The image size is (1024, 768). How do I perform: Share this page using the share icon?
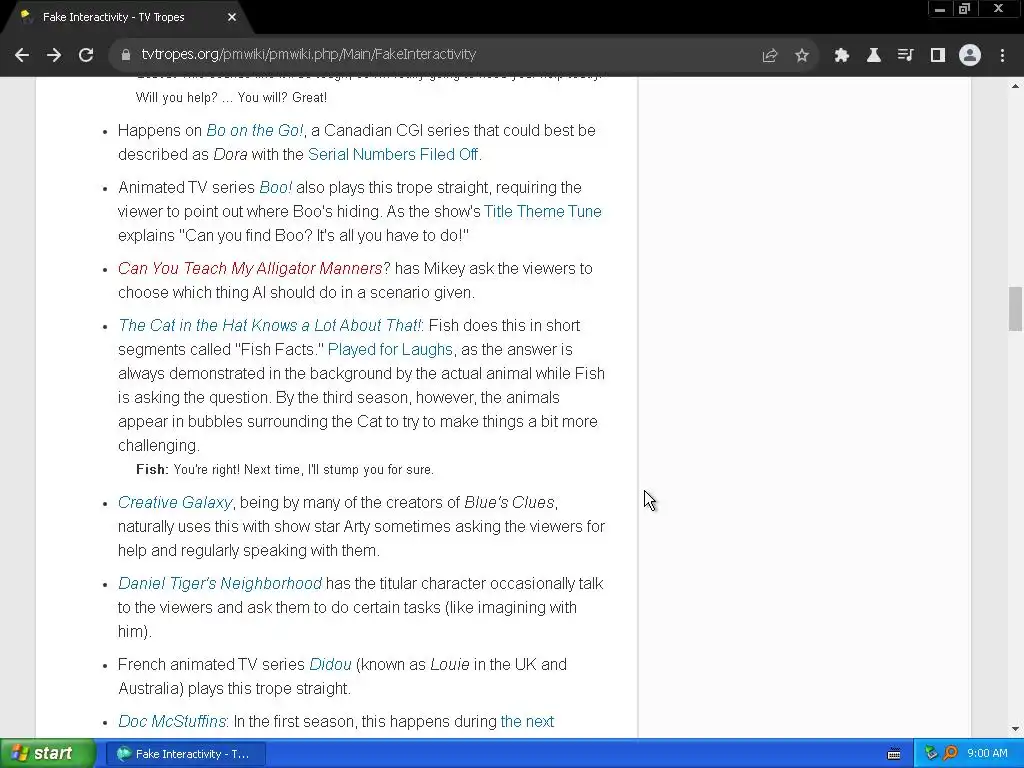(770, 56)
